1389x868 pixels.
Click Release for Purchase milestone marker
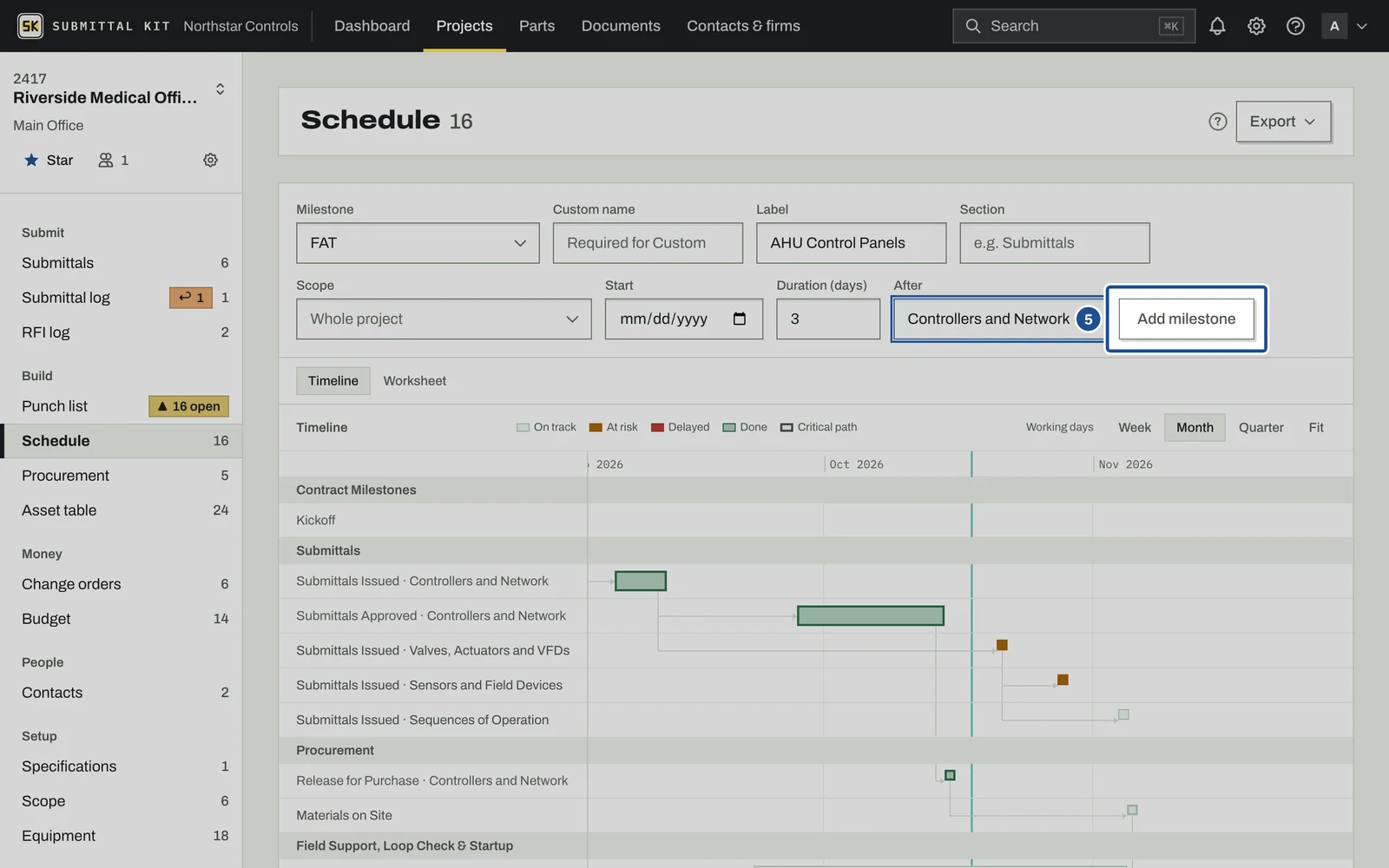pos(950,775)
